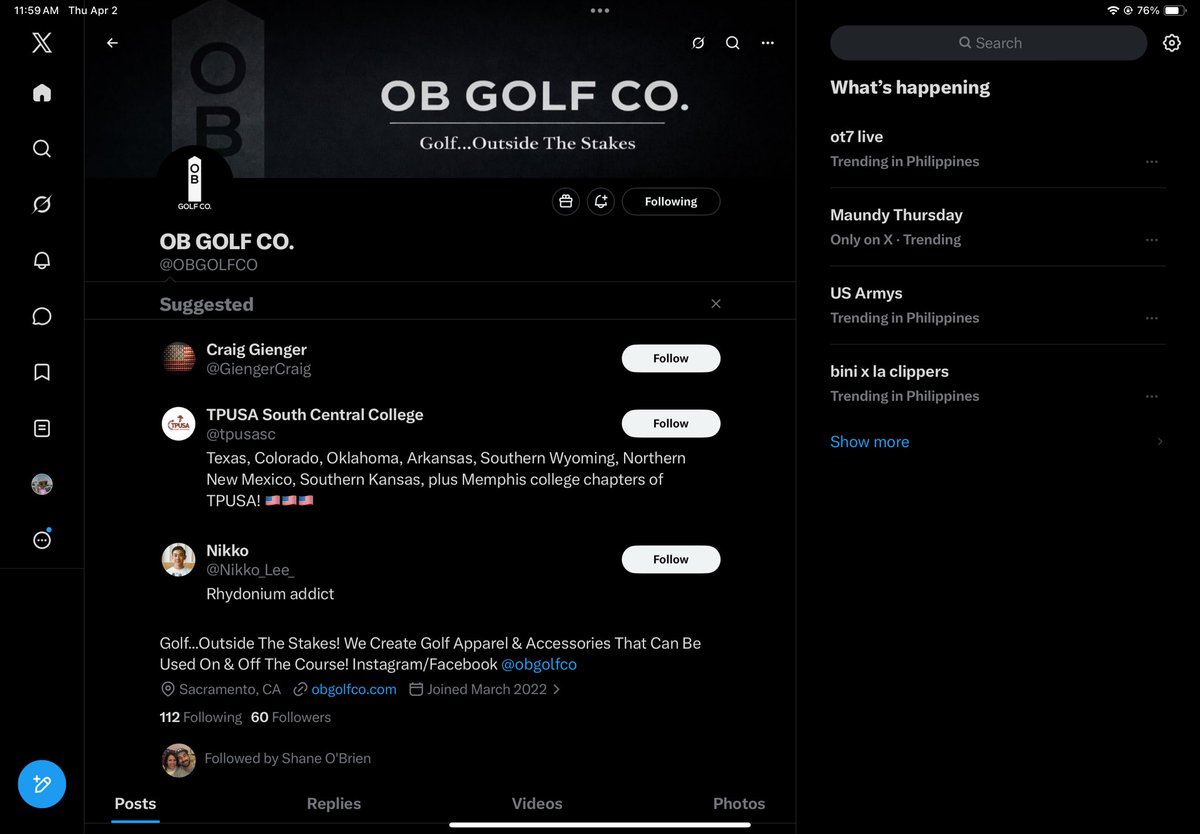
Task: Select the Posts tab
Action: coord(135,804)
